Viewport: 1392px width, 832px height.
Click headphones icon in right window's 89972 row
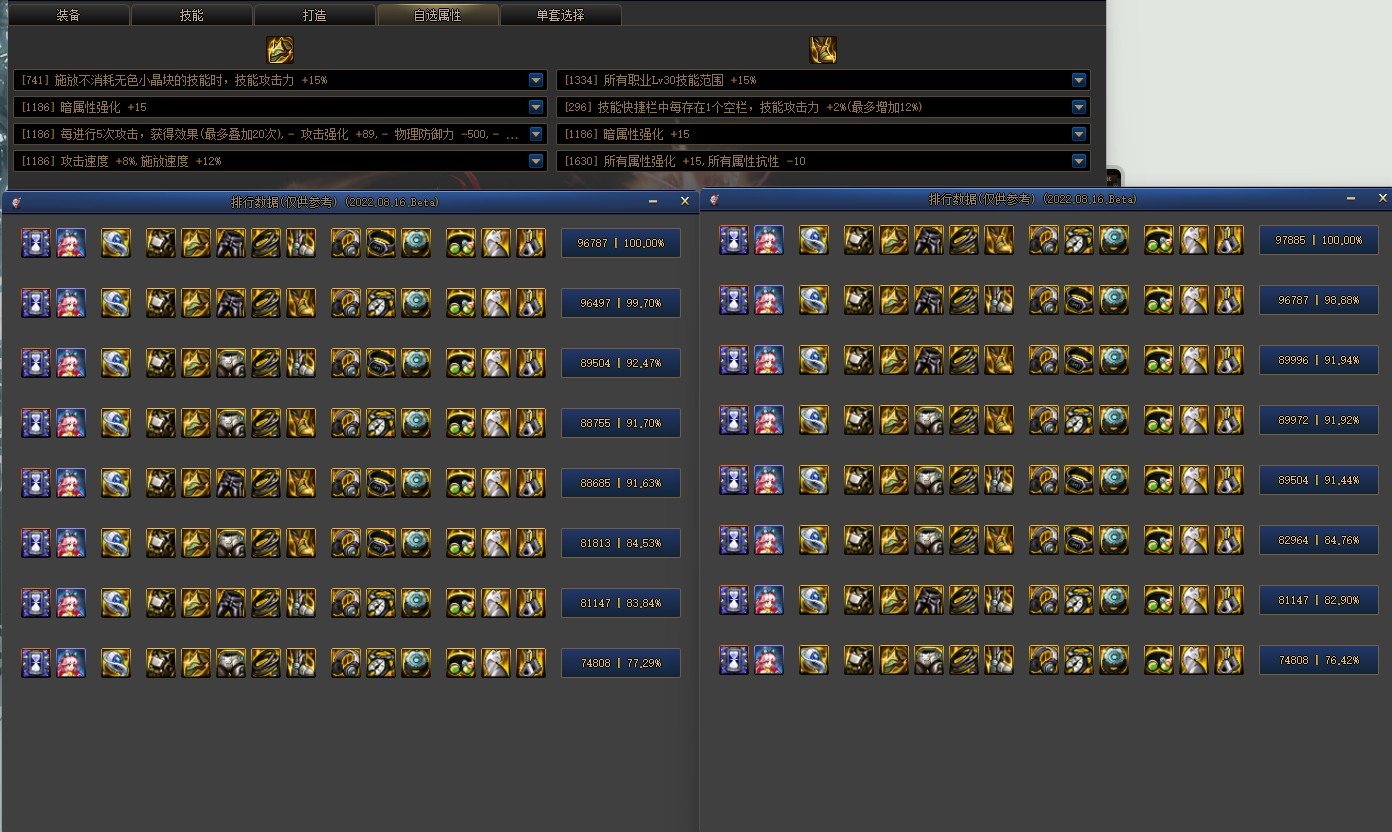pyautogui.click(x=1044, y=420)
